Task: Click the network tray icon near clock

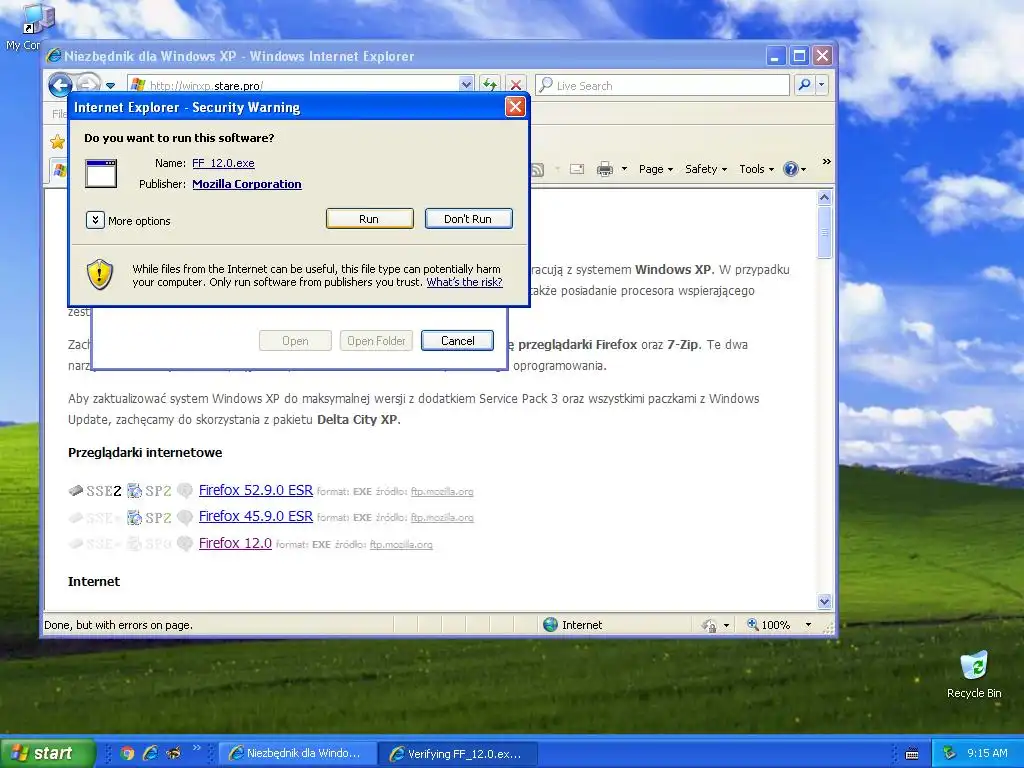Action: click(x=950, y=753)
